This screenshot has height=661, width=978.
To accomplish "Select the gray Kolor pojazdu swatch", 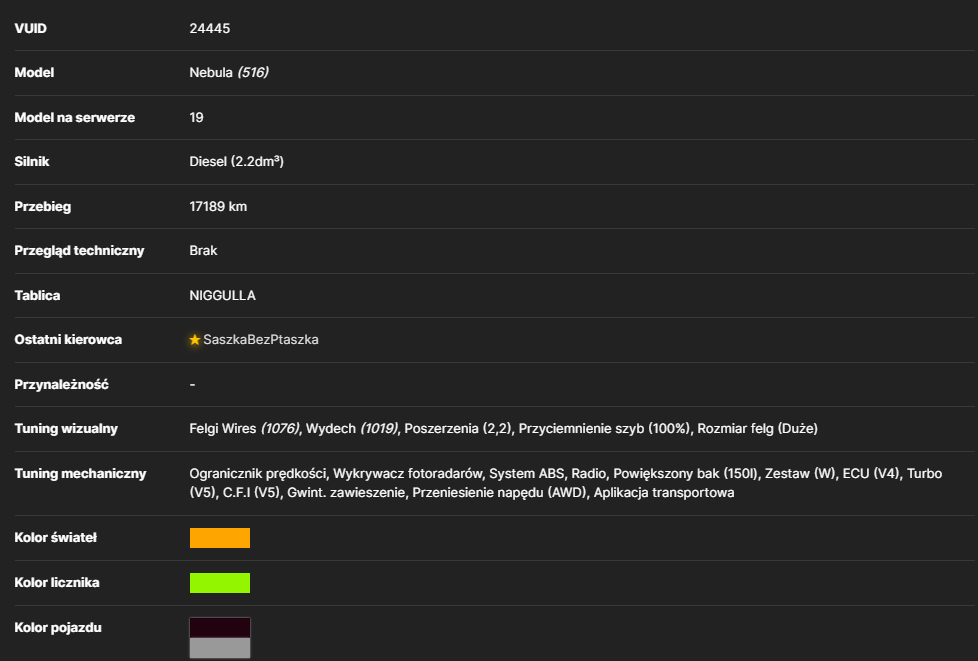I will pos(220,648).
